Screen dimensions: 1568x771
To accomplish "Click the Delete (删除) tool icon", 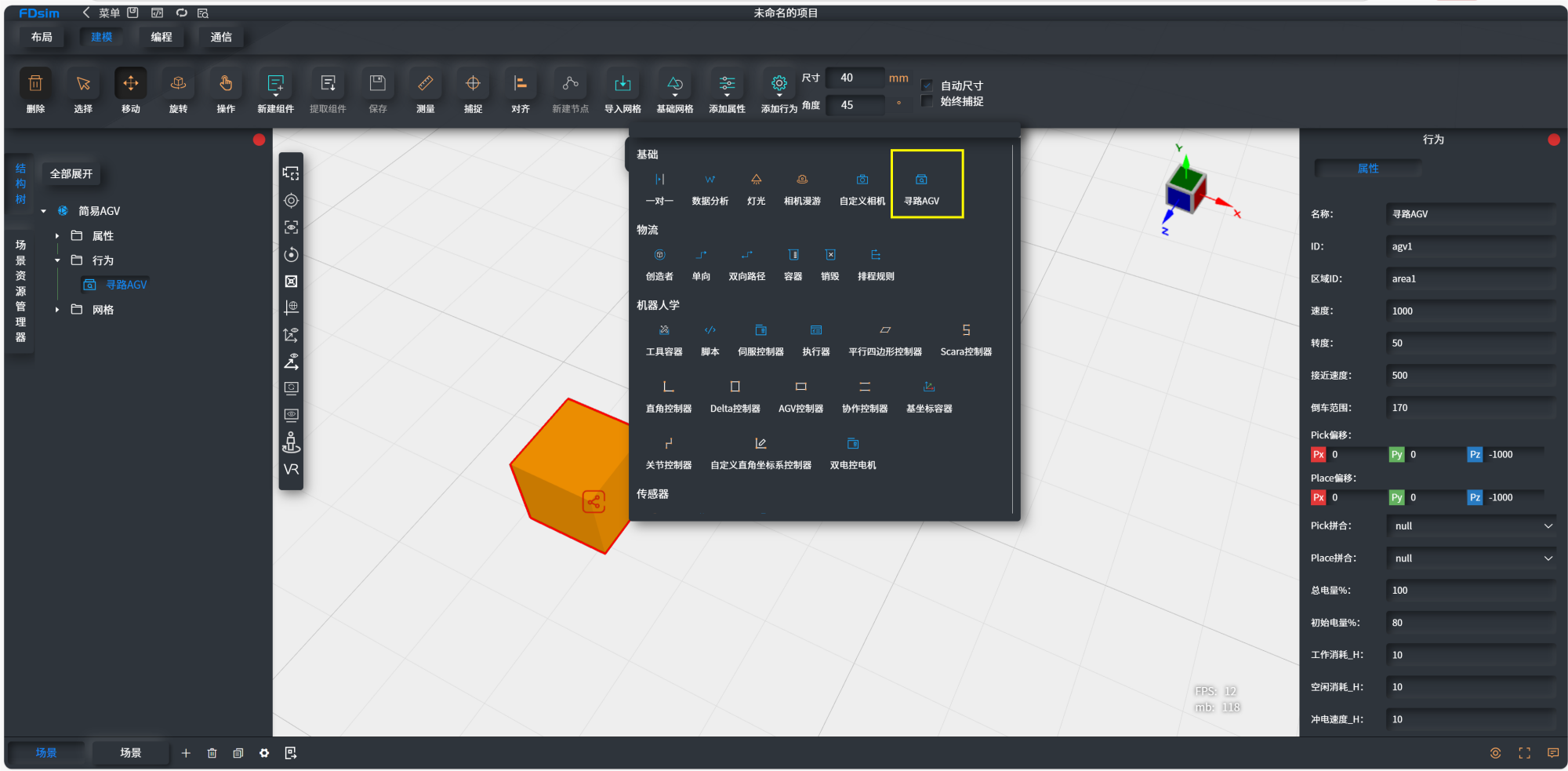I will pyautogui.click(x=35, y=84).
